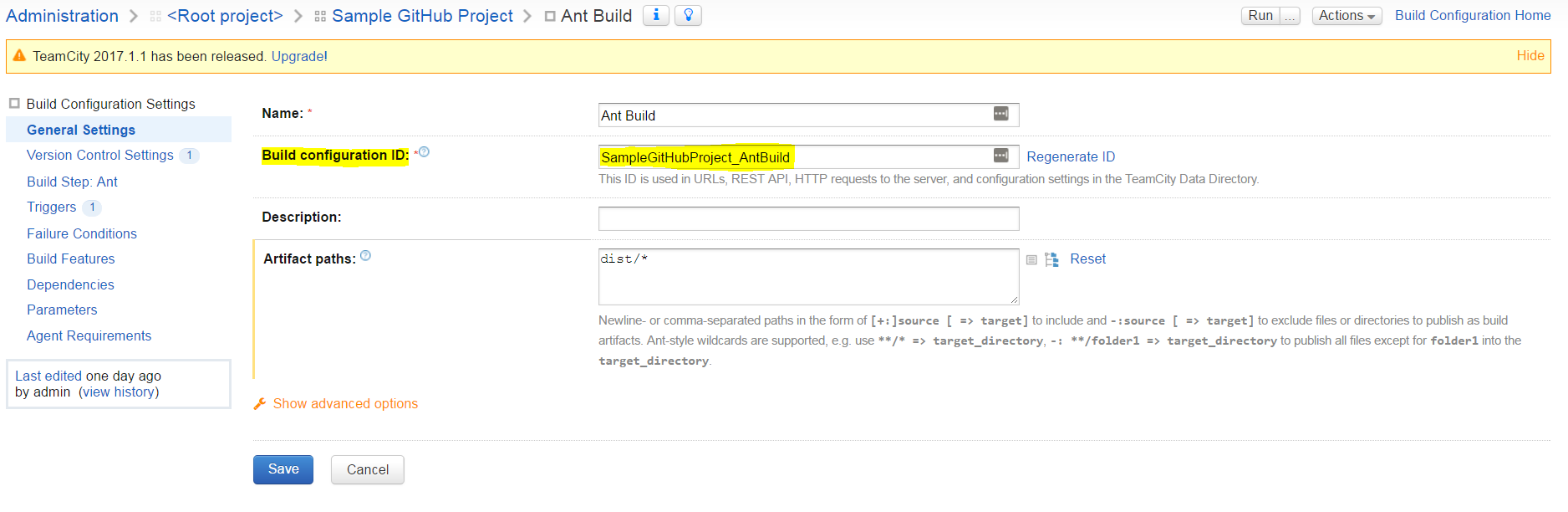Open the Actions dropdown
The image size is (1568, 512).
[1346, 16]
